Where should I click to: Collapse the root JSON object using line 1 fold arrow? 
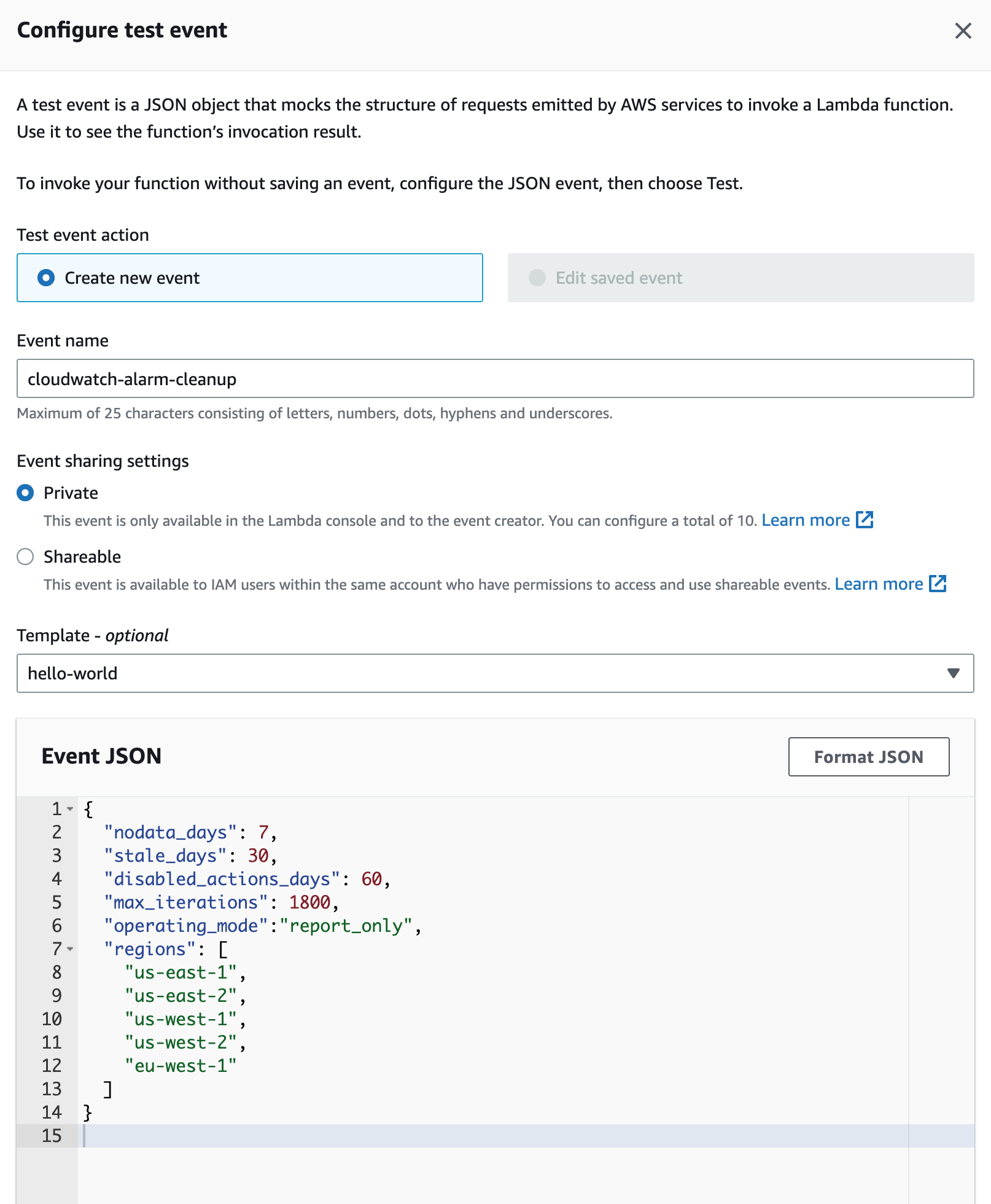(x=69, y=810)
